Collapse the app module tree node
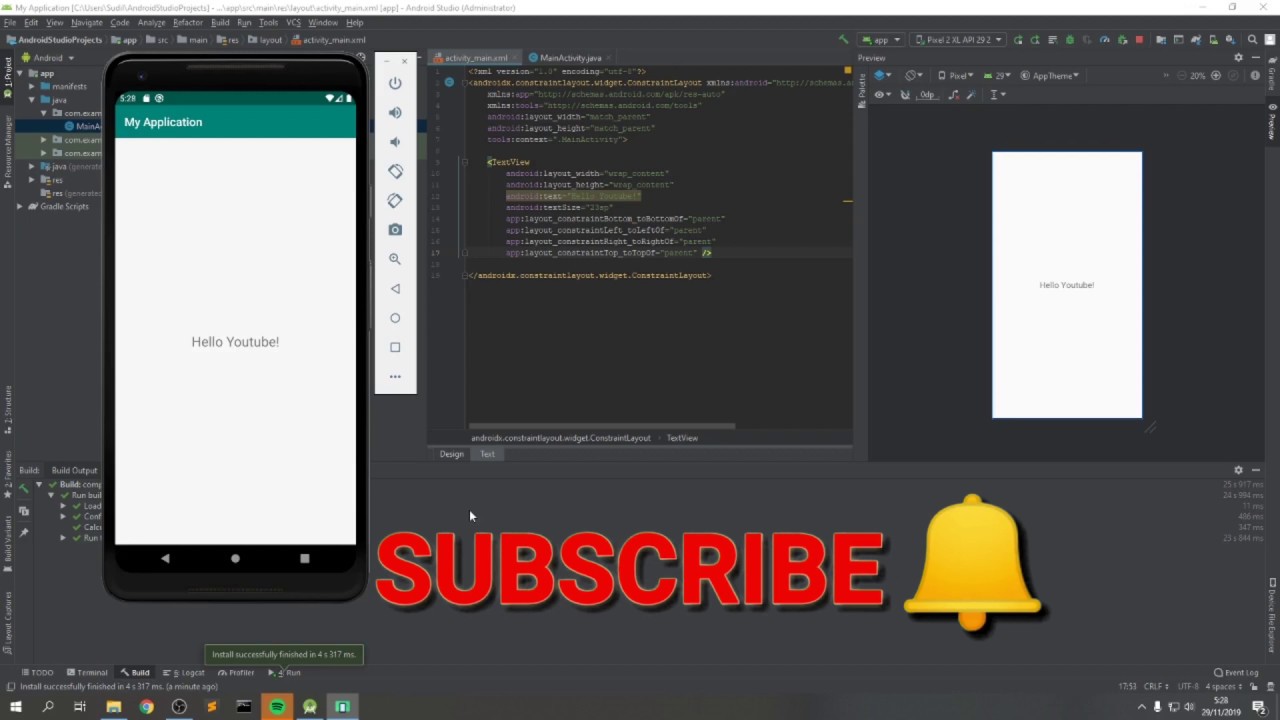Image resolution: width=1280 pixels, height=720 pixels. pos(20,74)
